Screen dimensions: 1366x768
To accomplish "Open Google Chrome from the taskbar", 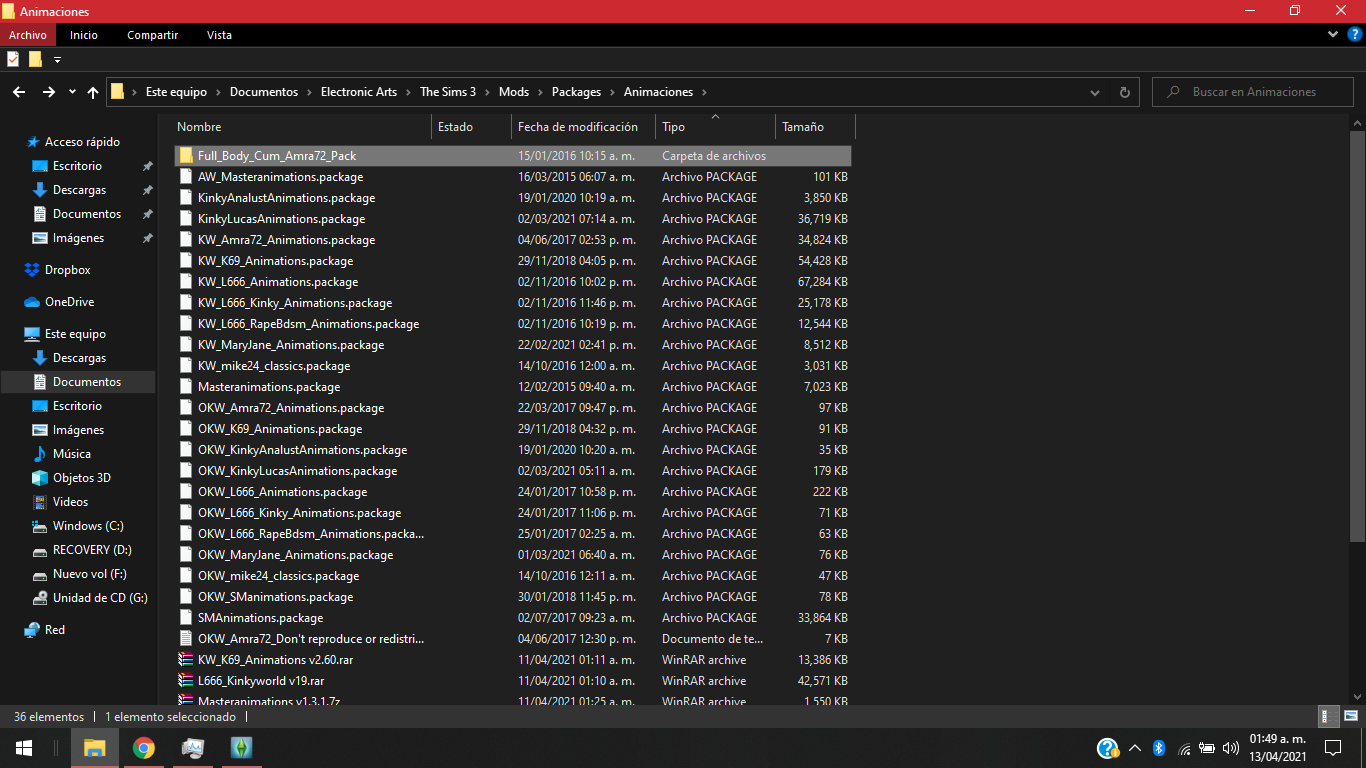I will (144, 748).
